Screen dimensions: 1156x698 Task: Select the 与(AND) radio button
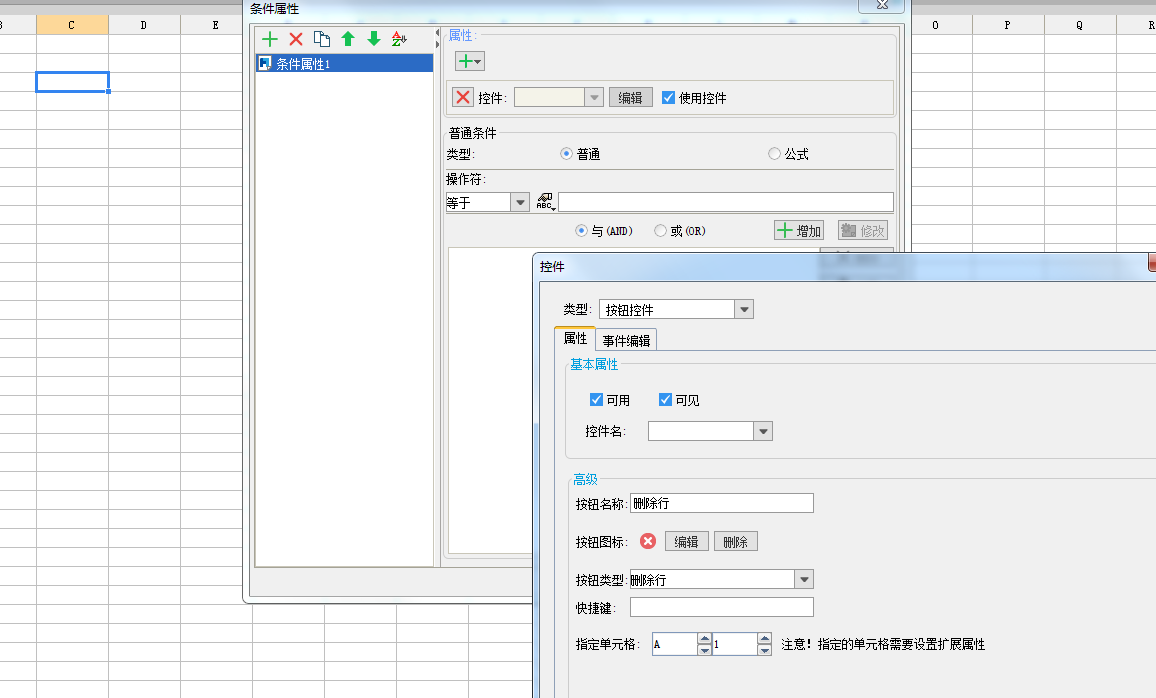click(581, 231)
